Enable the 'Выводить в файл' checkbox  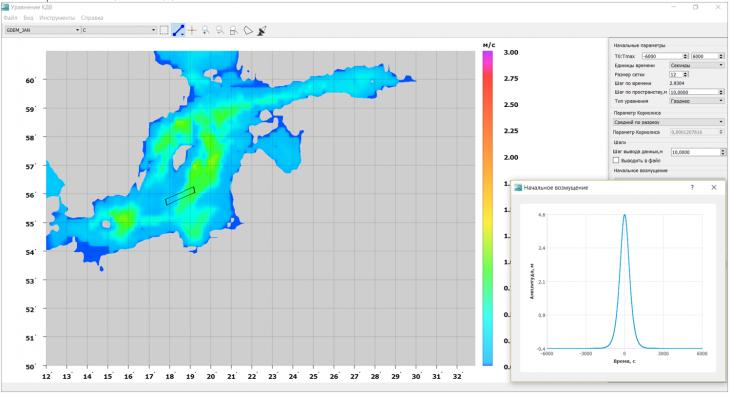[616, 160]
